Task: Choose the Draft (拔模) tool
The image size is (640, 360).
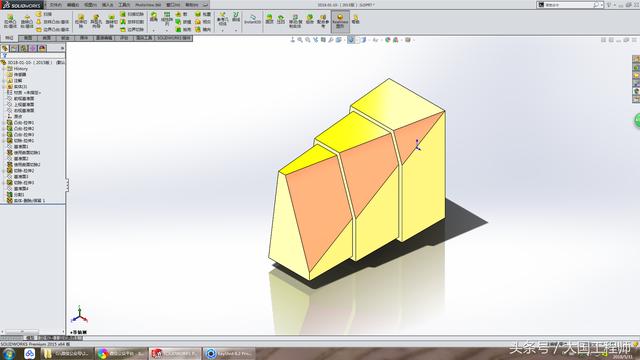Action: pyautogui.click(x=183, y=22)
